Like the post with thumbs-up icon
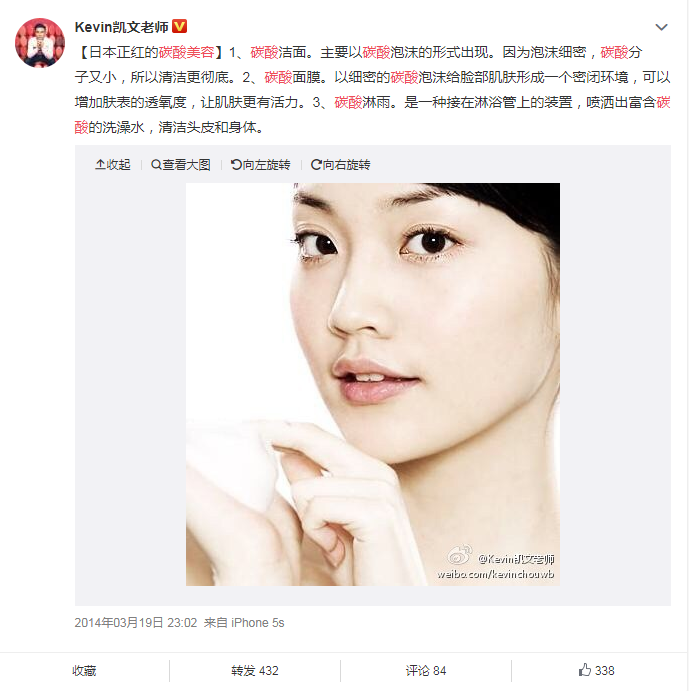The width and height of the screenshot is (689, 691). click(x=585, y=670)
